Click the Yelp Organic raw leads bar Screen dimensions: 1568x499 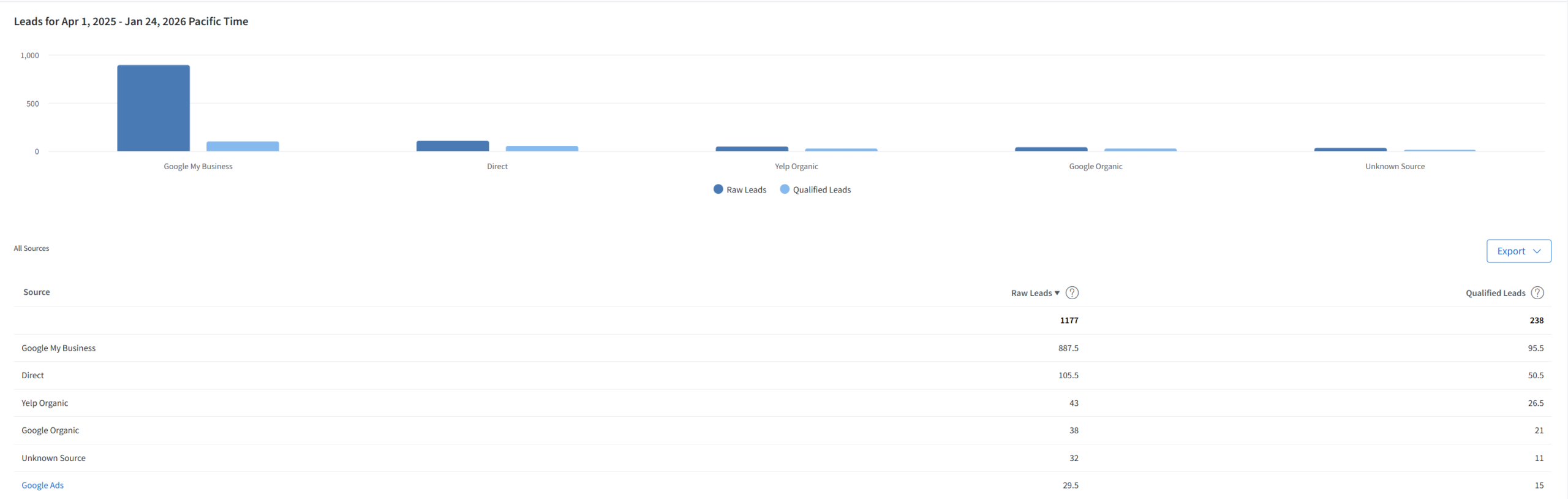[752, 149]
